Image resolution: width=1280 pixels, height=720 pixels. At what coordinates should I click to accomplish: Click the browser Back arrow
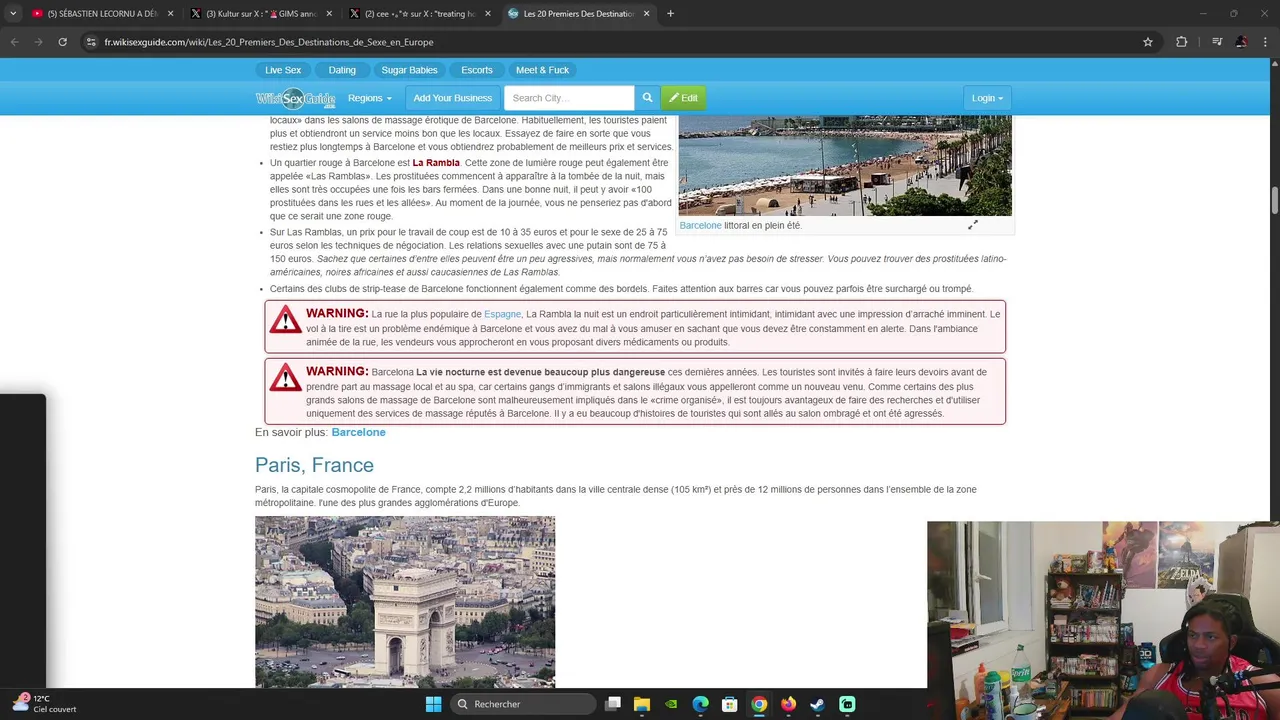pos(14,42)
